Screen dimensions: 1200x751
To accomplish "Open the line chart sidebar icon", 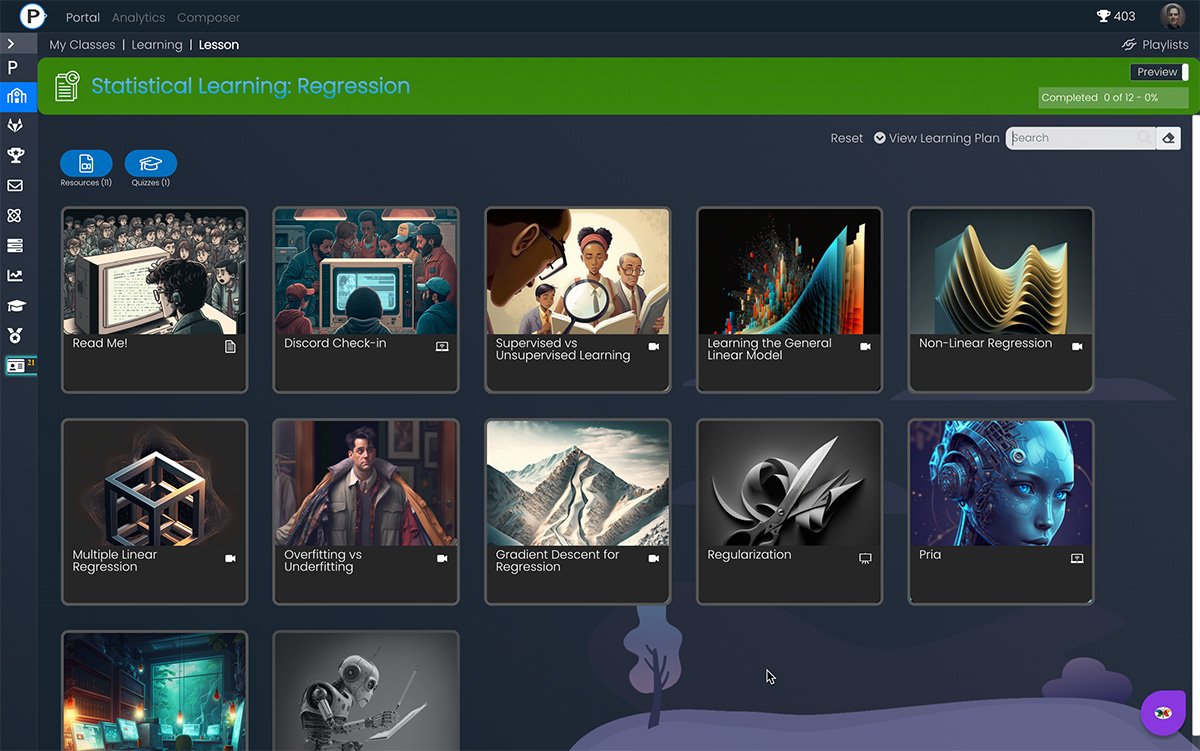I will point(15,275).
